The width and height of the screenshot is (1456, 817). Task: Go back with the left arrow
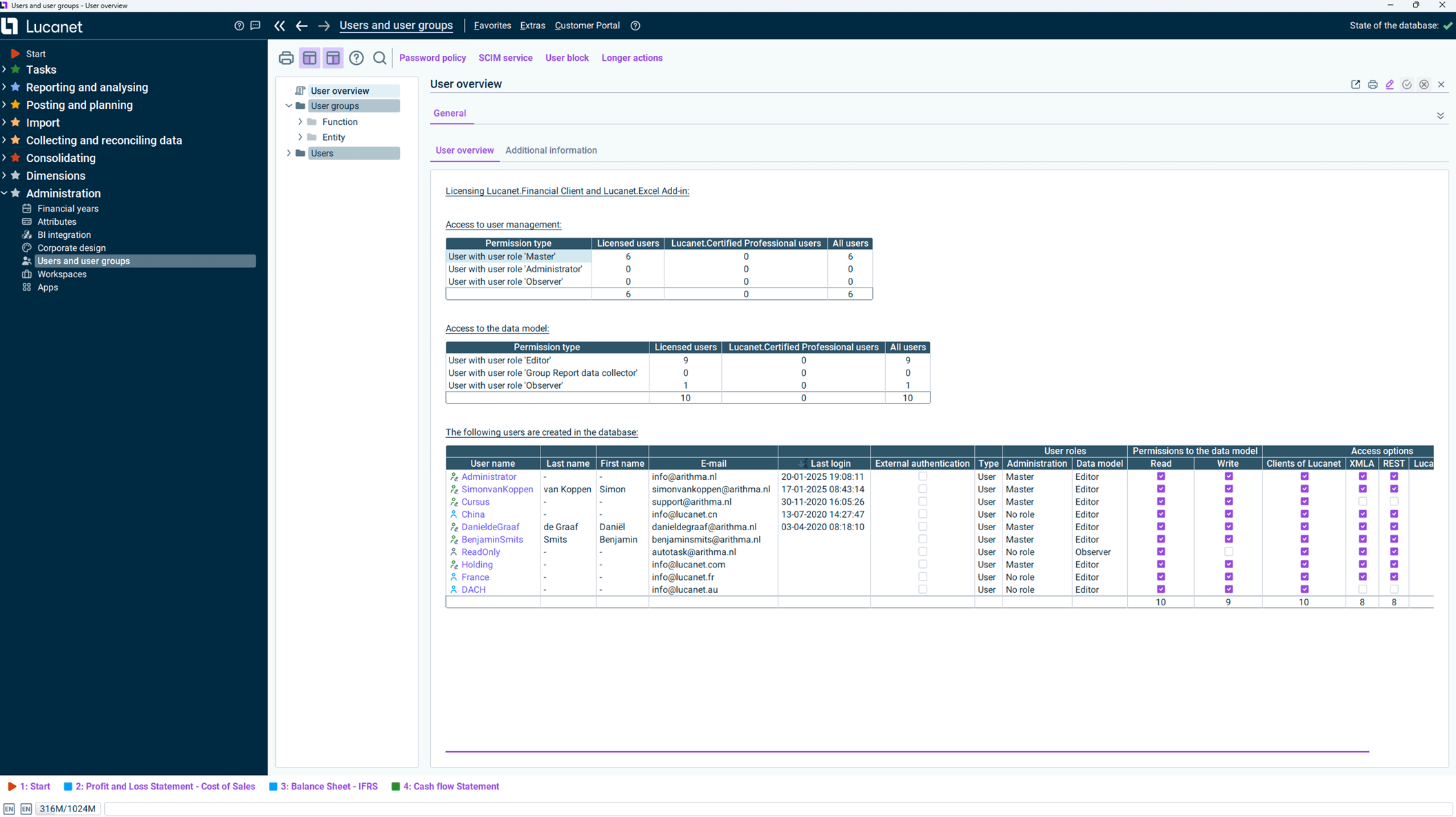301,26
